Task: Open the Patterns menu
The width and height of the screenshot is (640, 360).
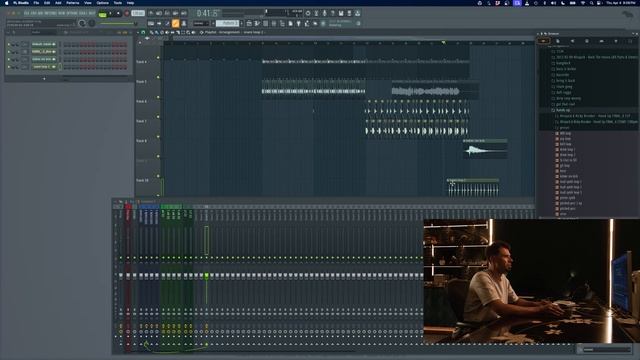Action: tap(73, 3)
